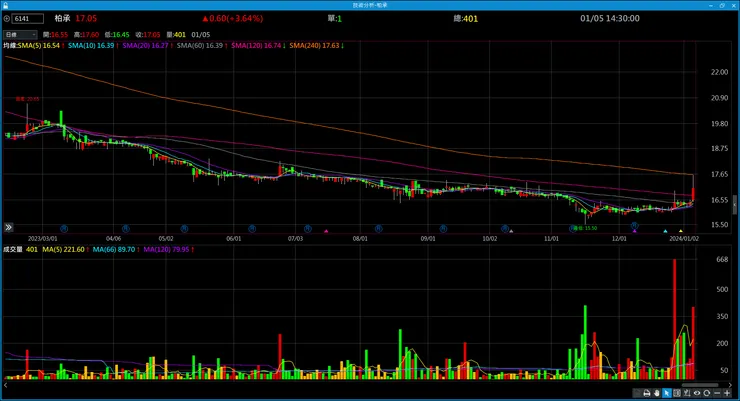
Task: Click the scroll-right arrow under volume chart
Action: pyautogui.click(x=731, y=385)
